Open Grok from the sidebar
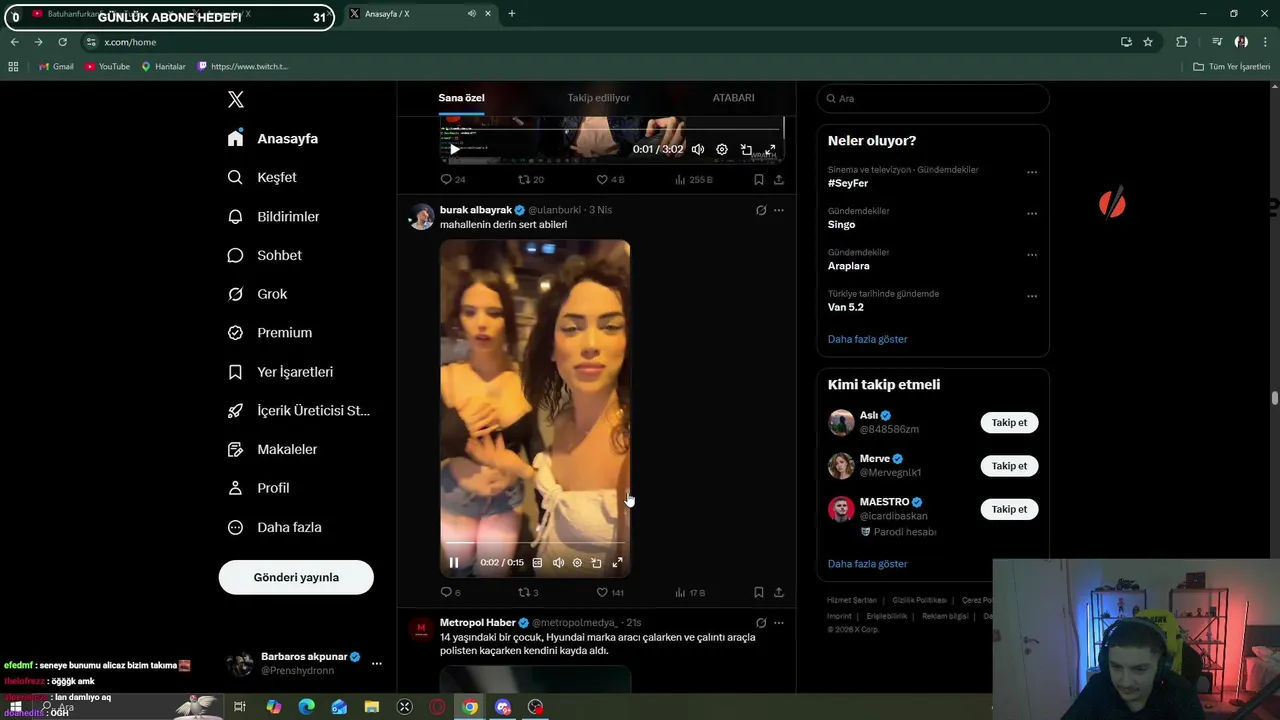Screen dimensions: 1280x720 257,294
